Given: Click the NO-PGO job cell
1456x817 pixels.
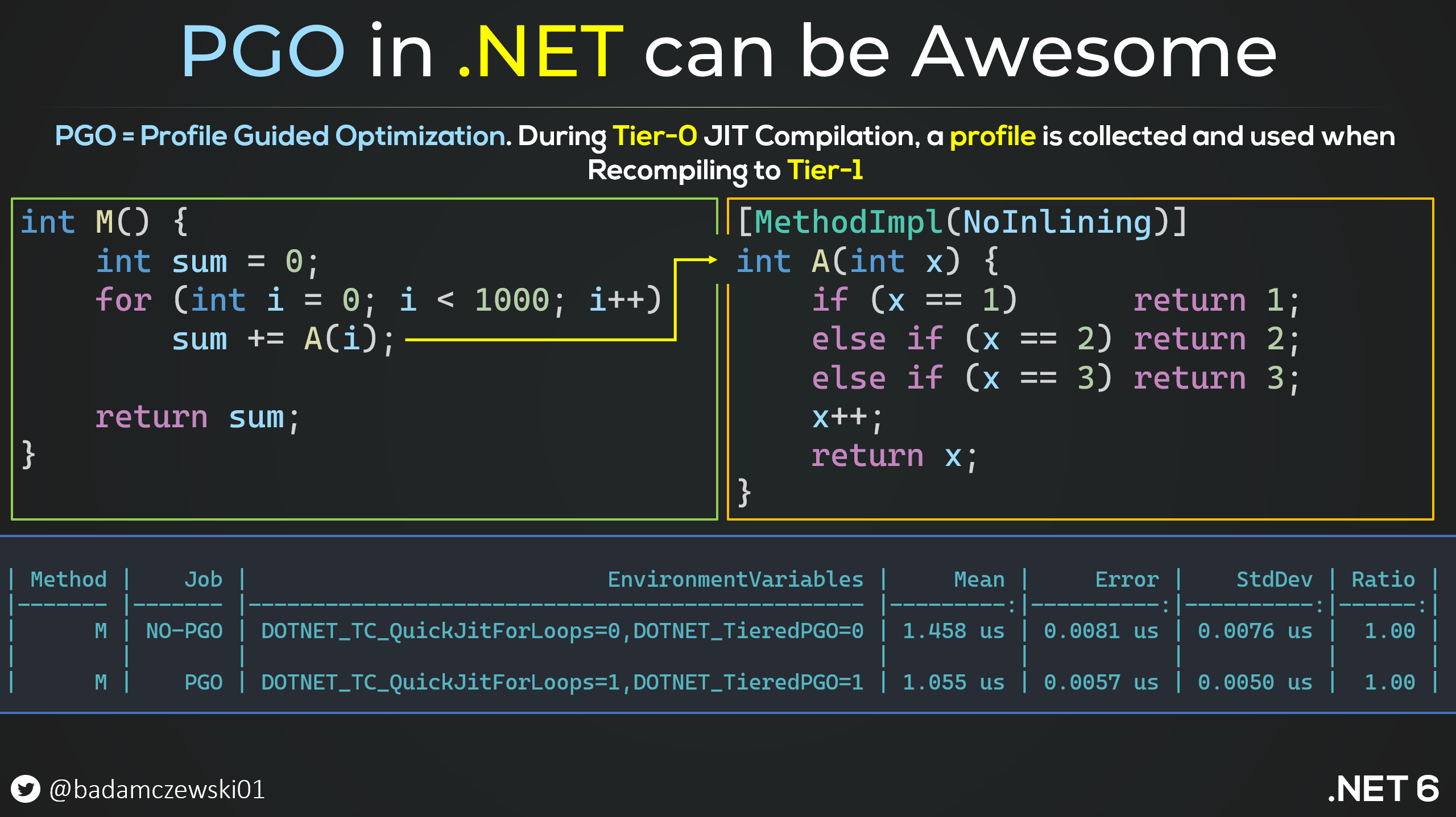Looking at the screenshot, I should coord(184,631).
